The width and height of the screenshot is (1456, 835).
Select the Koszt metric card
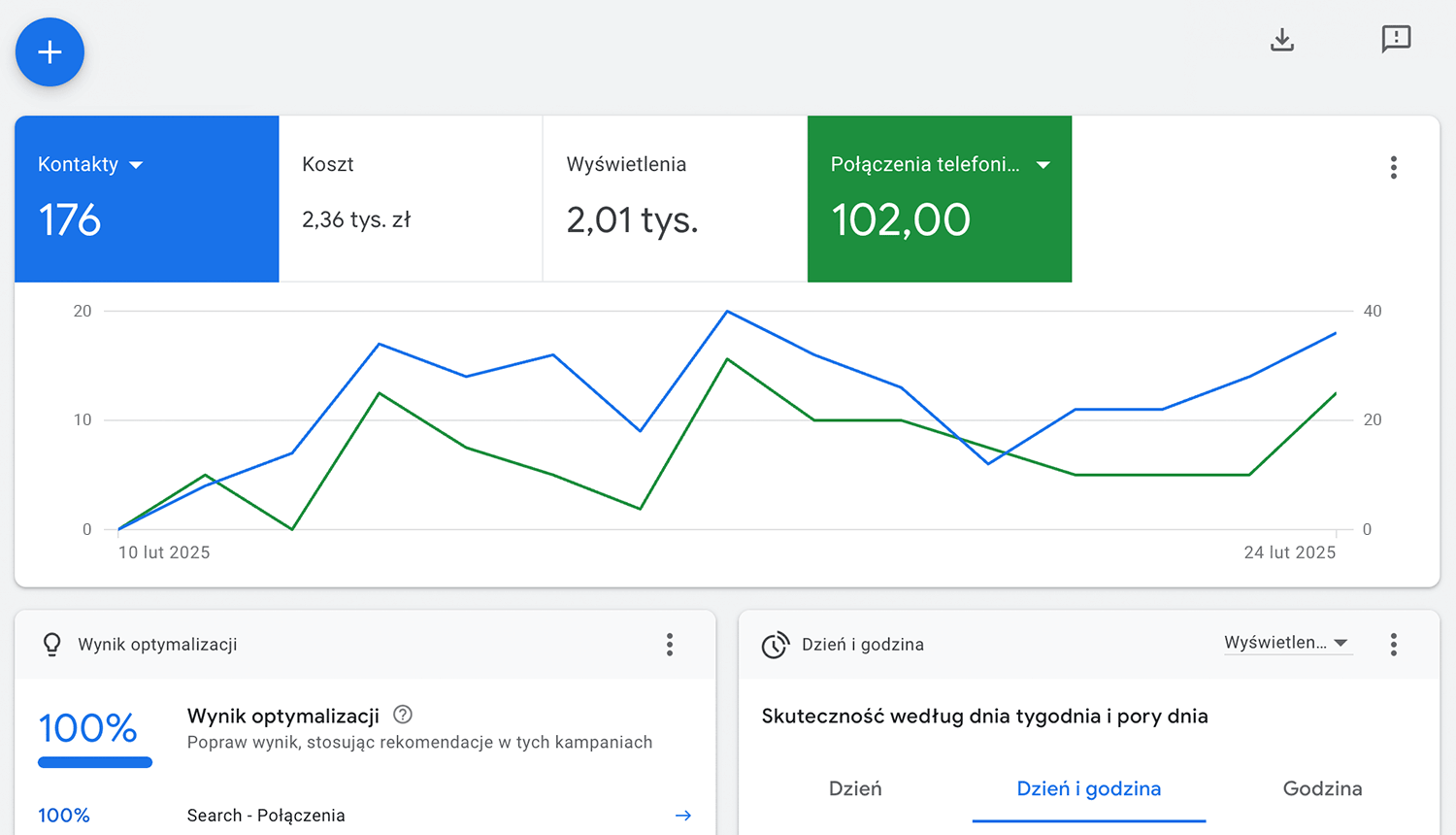coord(411,199)
